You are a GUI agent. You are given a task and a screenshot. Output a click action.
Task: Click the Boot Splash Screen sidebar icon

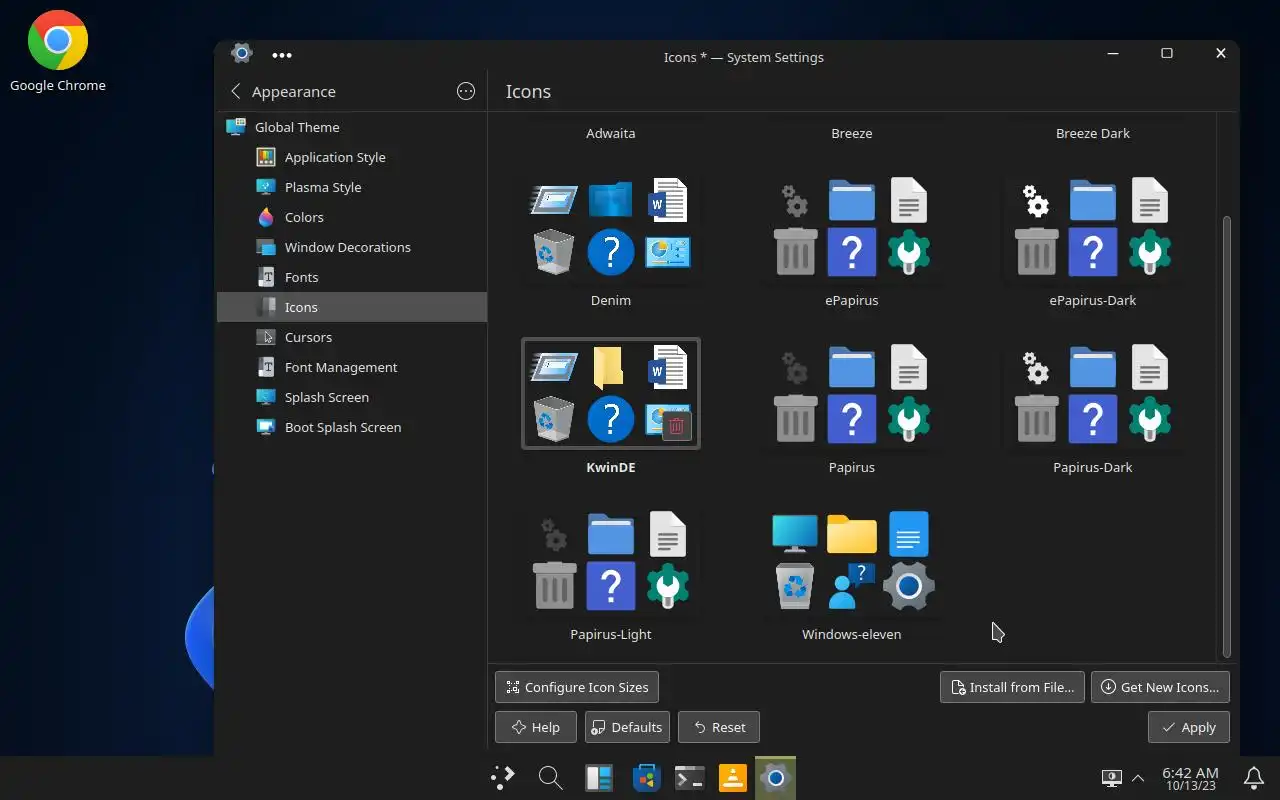tap(265, 427)
